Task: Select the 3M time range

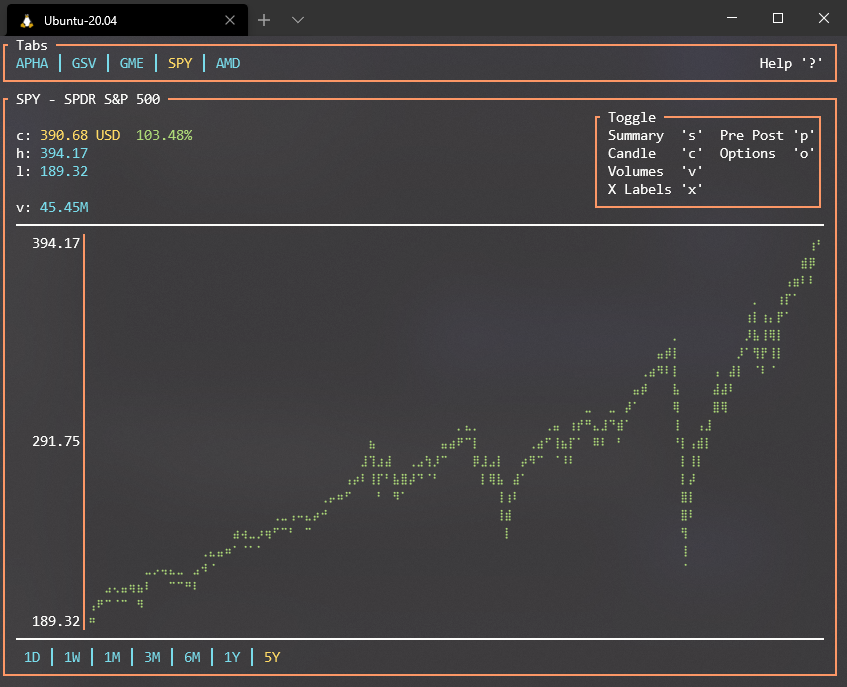Action: 152,657
